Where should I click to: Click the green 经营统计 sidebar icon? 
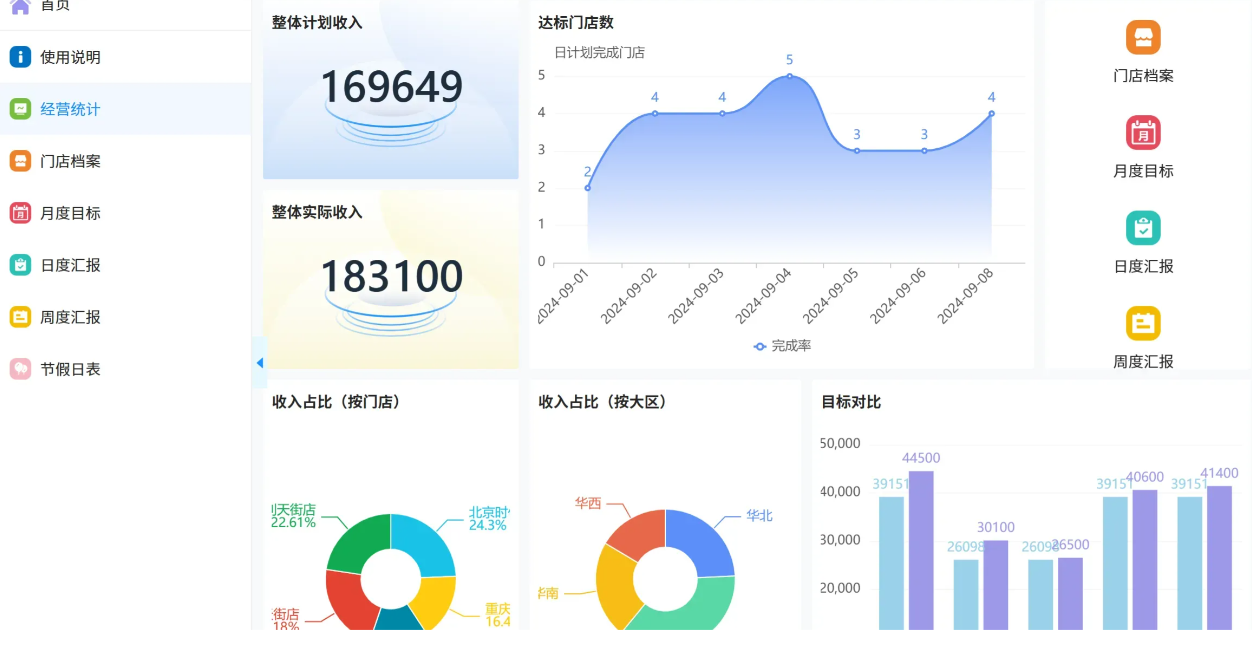click(20, 109)
